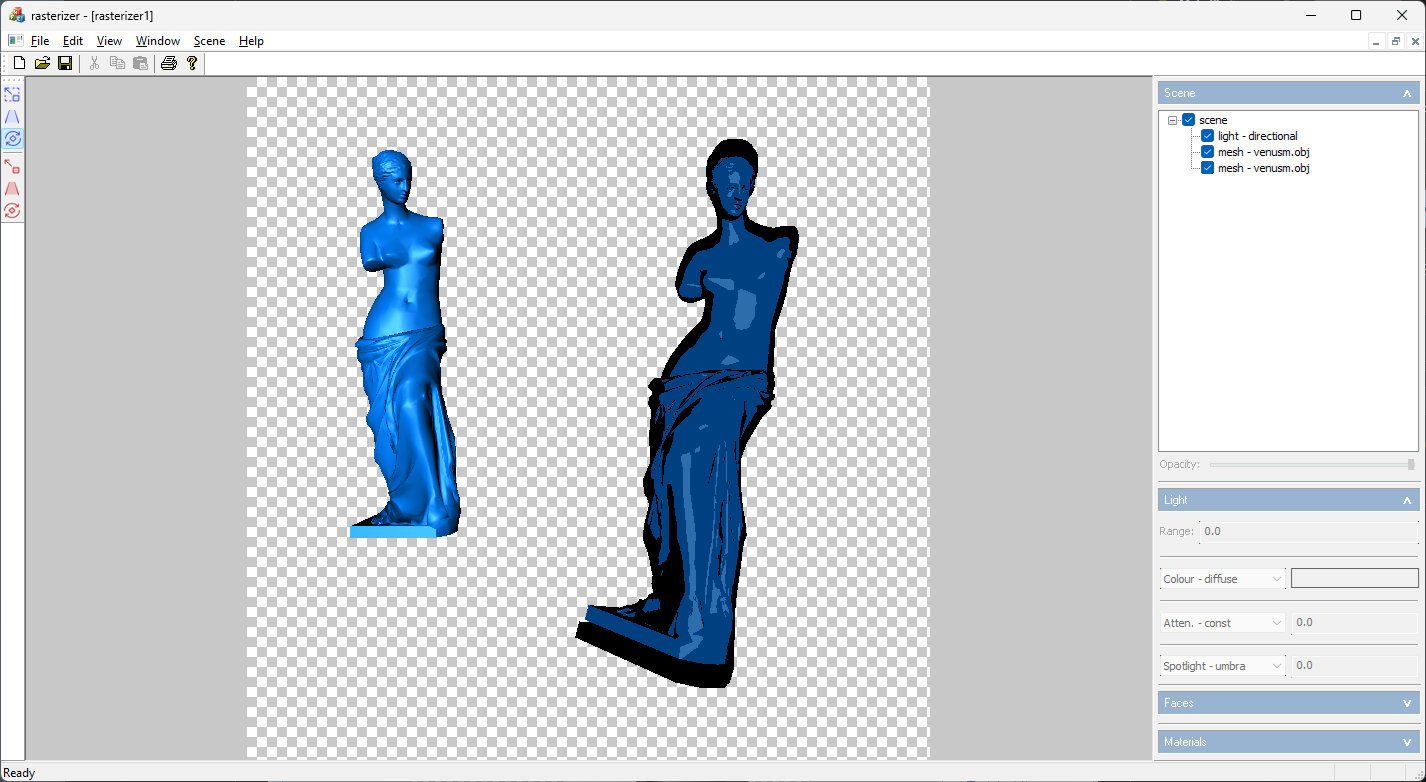The height and width of the screenshot is (782, 1426).
Task: Restore the inner rasterizer1 document window
Action: click(x=1395, y=41)
